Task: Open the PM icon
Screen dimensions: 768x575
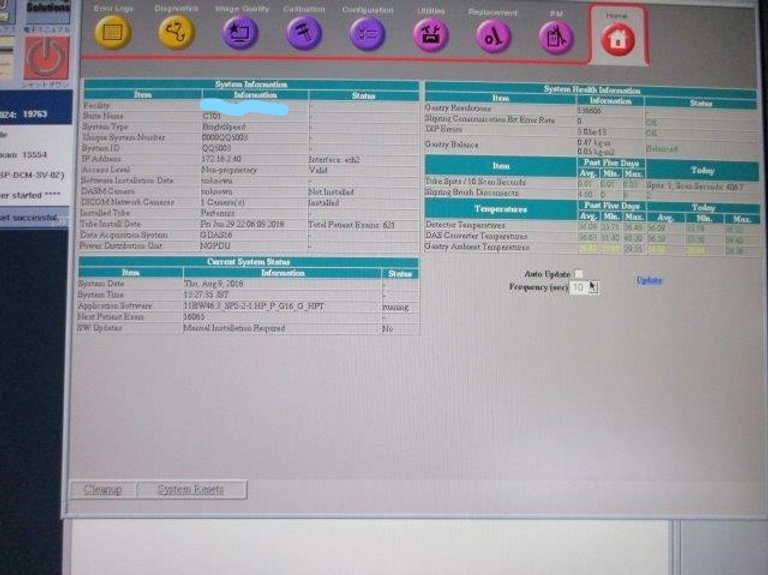Action: (x=556, y=37)
